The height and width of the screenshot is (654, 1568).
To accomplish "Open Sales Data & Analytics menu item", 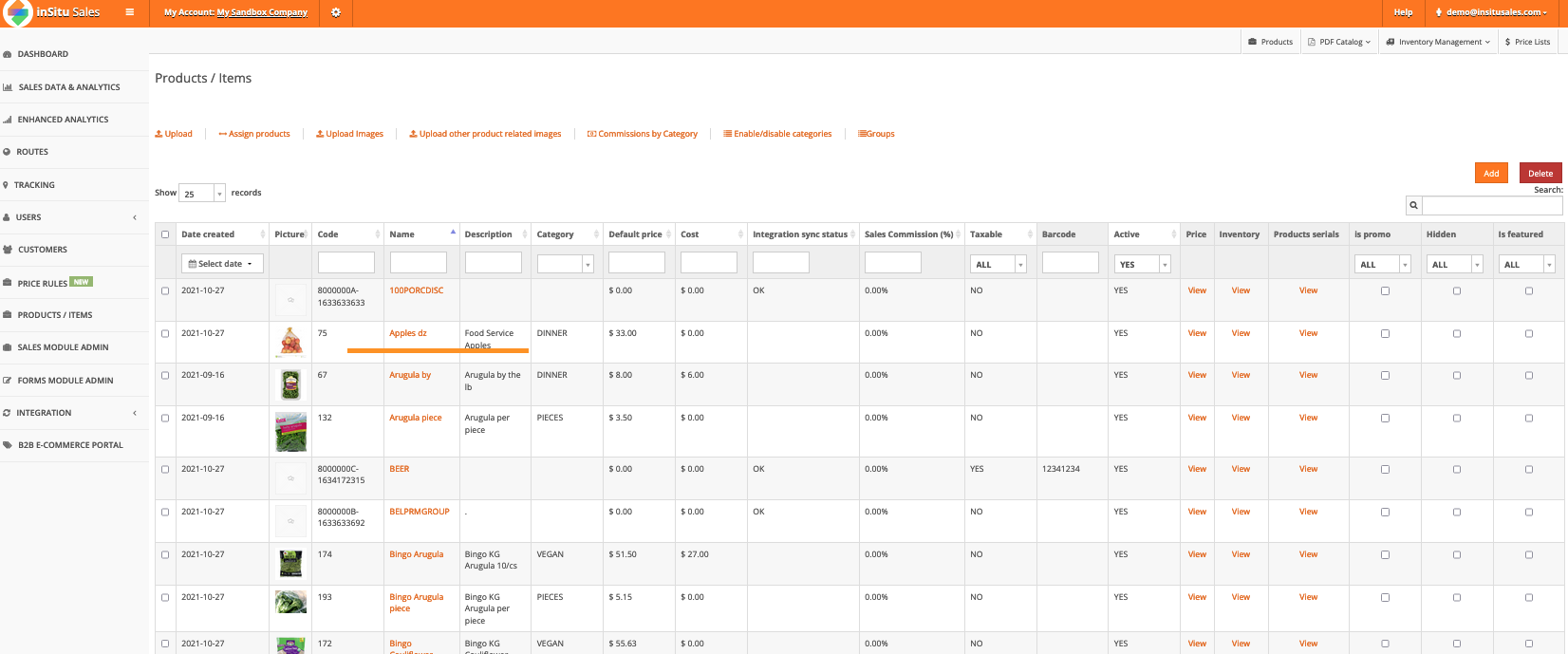I will tap(69, 87).
